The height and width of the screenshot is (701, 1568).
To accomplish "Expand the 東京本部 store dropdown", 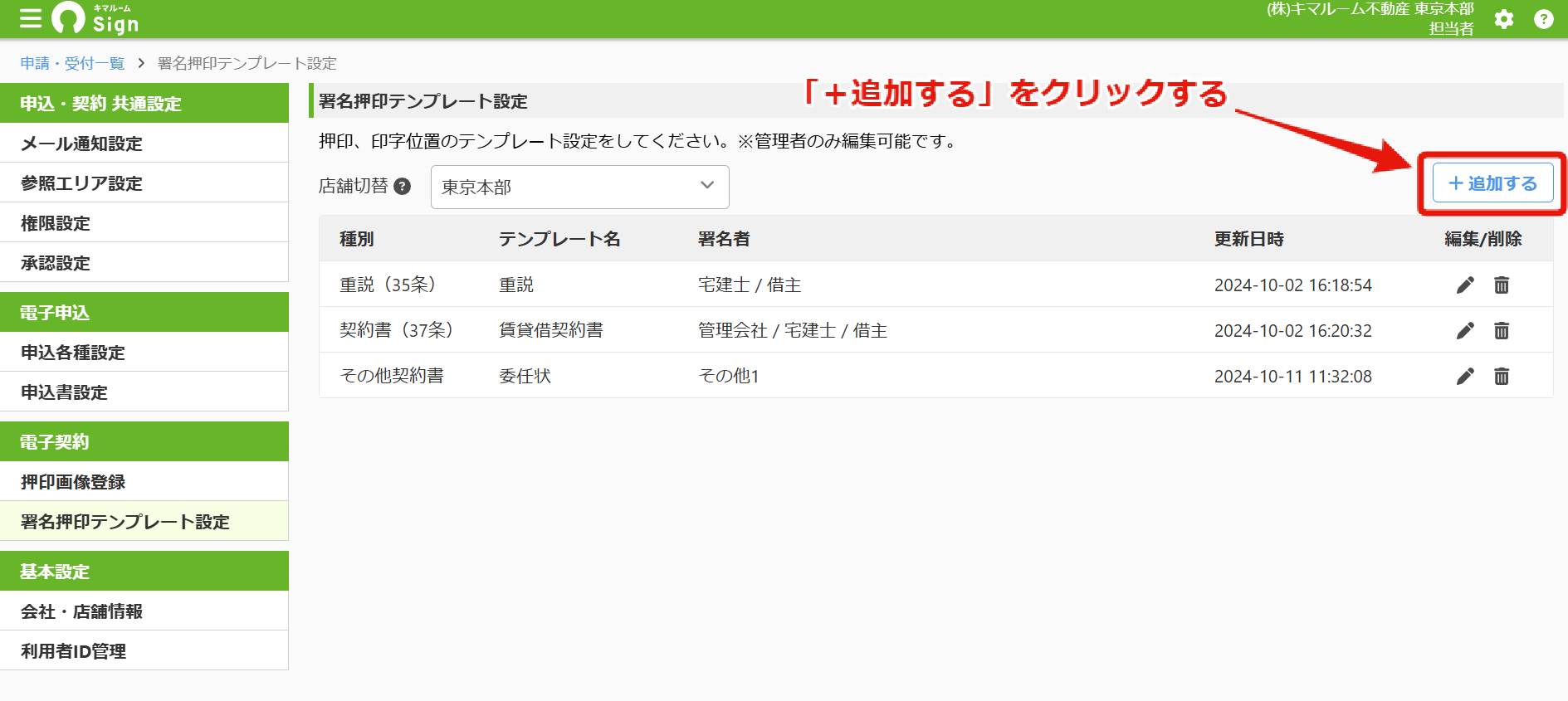I will [x=579, y=187].
